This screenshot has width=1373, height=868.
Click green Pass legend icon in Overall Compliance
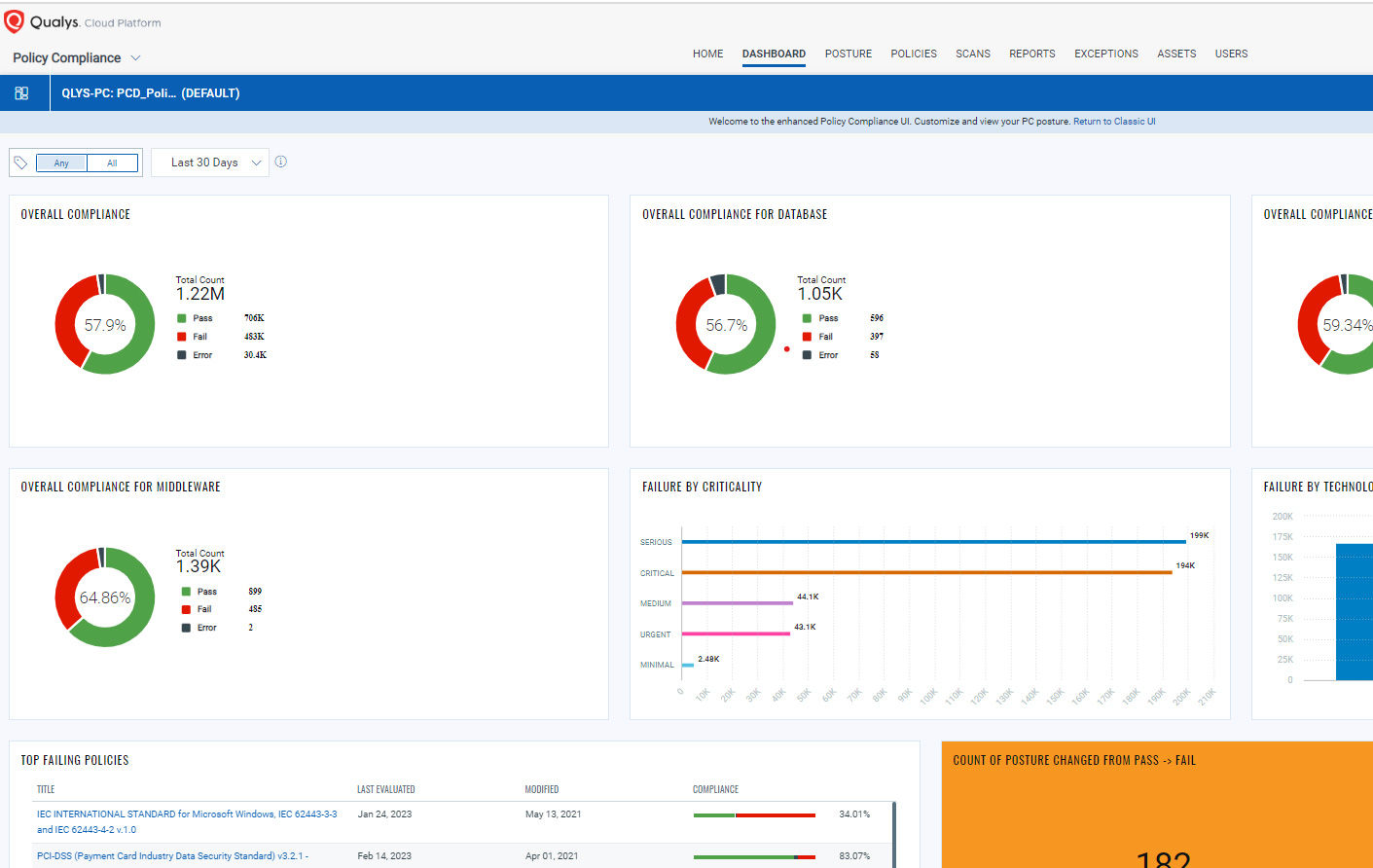(182, 318)
